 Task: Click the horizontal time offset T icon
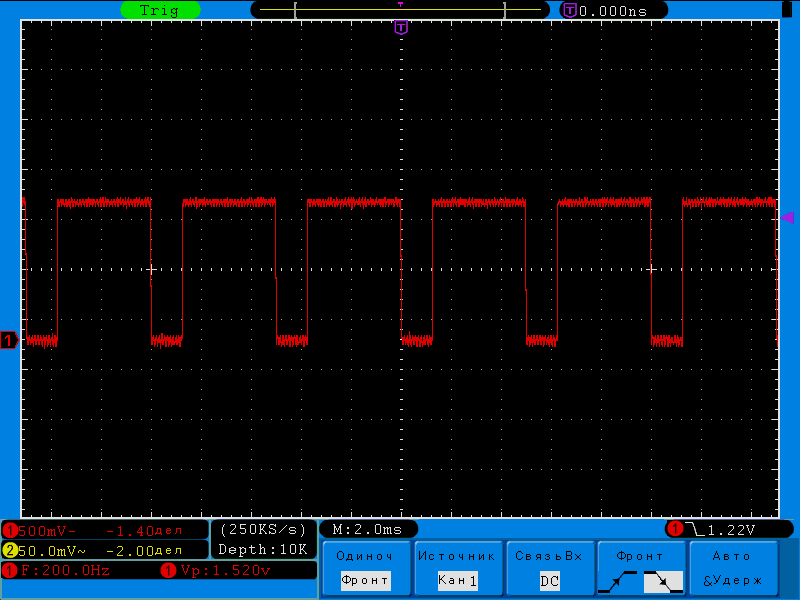(x=570, y=10)
